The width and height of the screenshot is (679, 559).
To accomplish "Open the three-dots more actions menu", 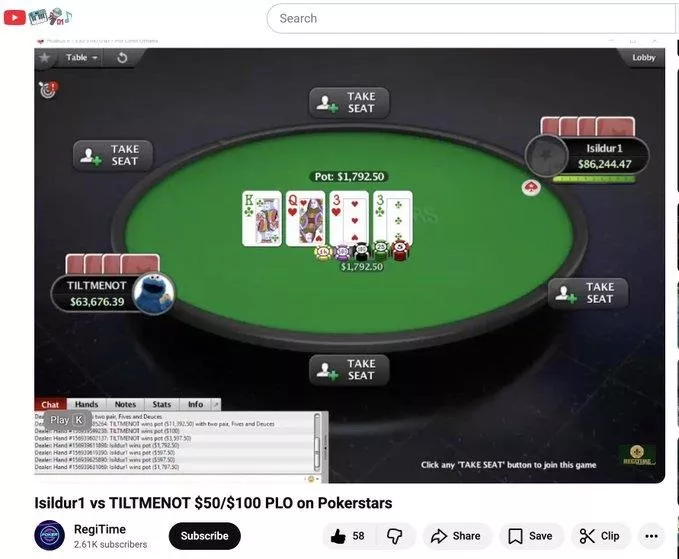I will 651,536.
